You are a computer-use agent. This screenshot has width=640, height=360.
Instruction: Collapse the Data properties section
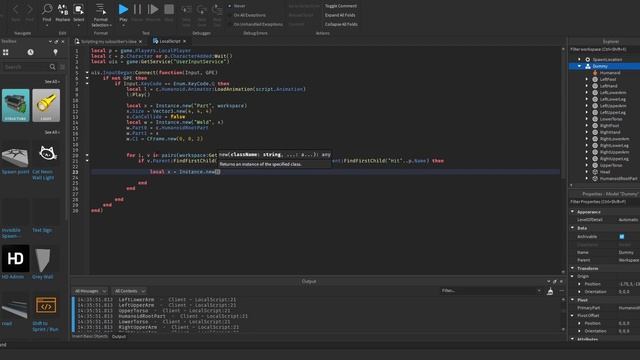coord(572,228)
